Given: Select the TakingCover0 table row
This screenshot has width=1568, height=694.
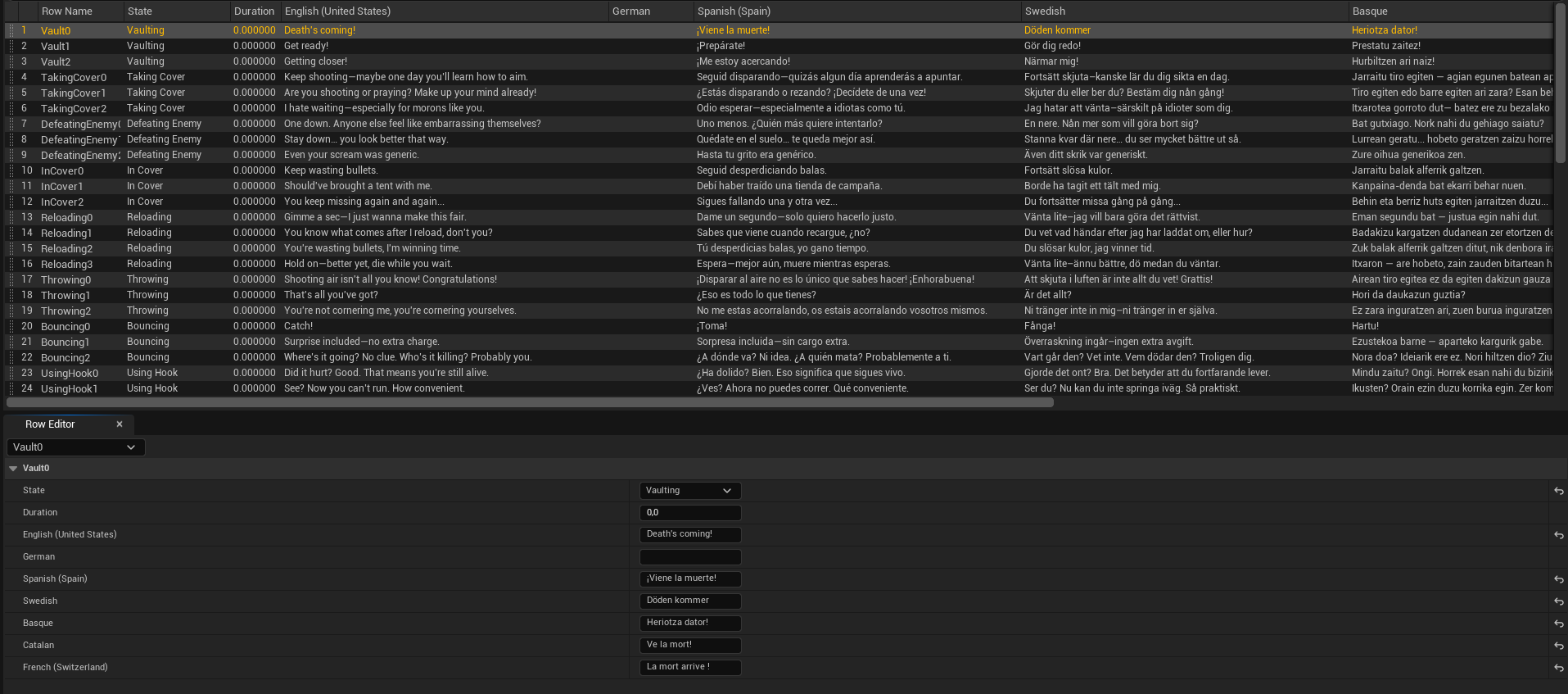Looking at the screenshot, I should coord(74,77).
